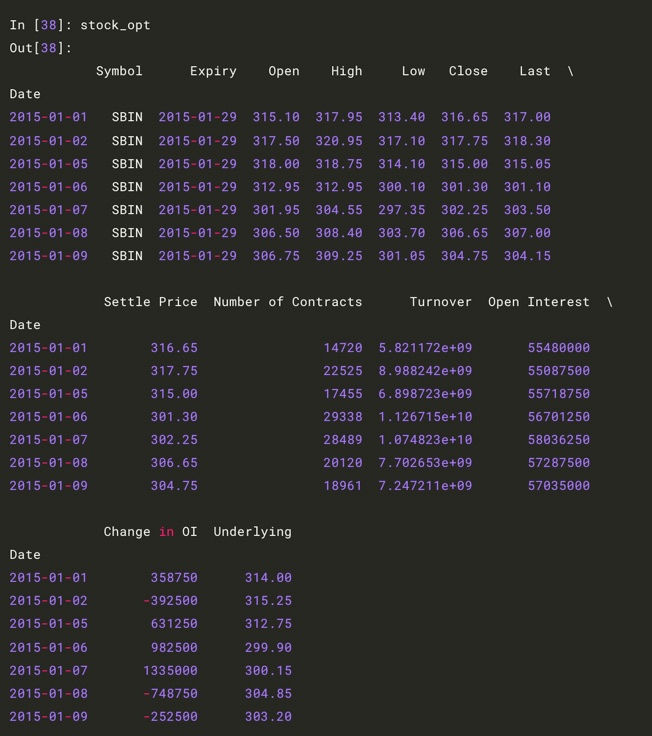Click Open Interest value 57035000
This screenshot has width=652, height=736.
(x=559, y=486)
